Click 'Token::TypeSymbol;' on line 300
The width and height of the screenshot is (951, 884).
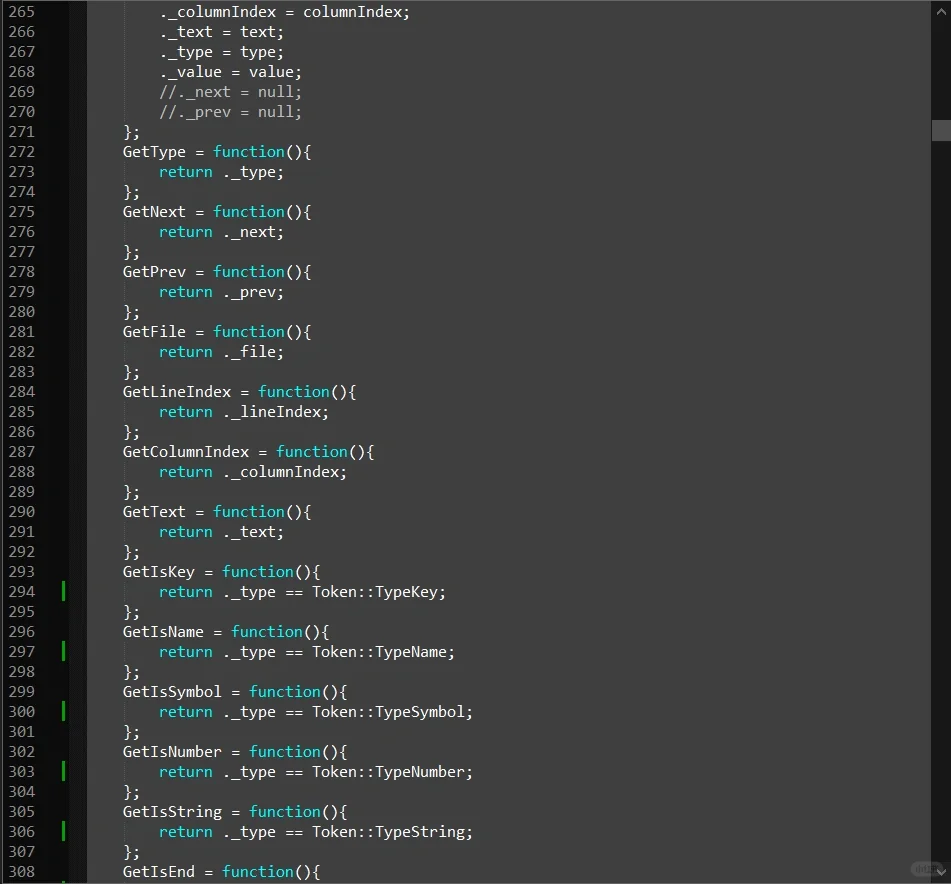(x=392, y=712)
